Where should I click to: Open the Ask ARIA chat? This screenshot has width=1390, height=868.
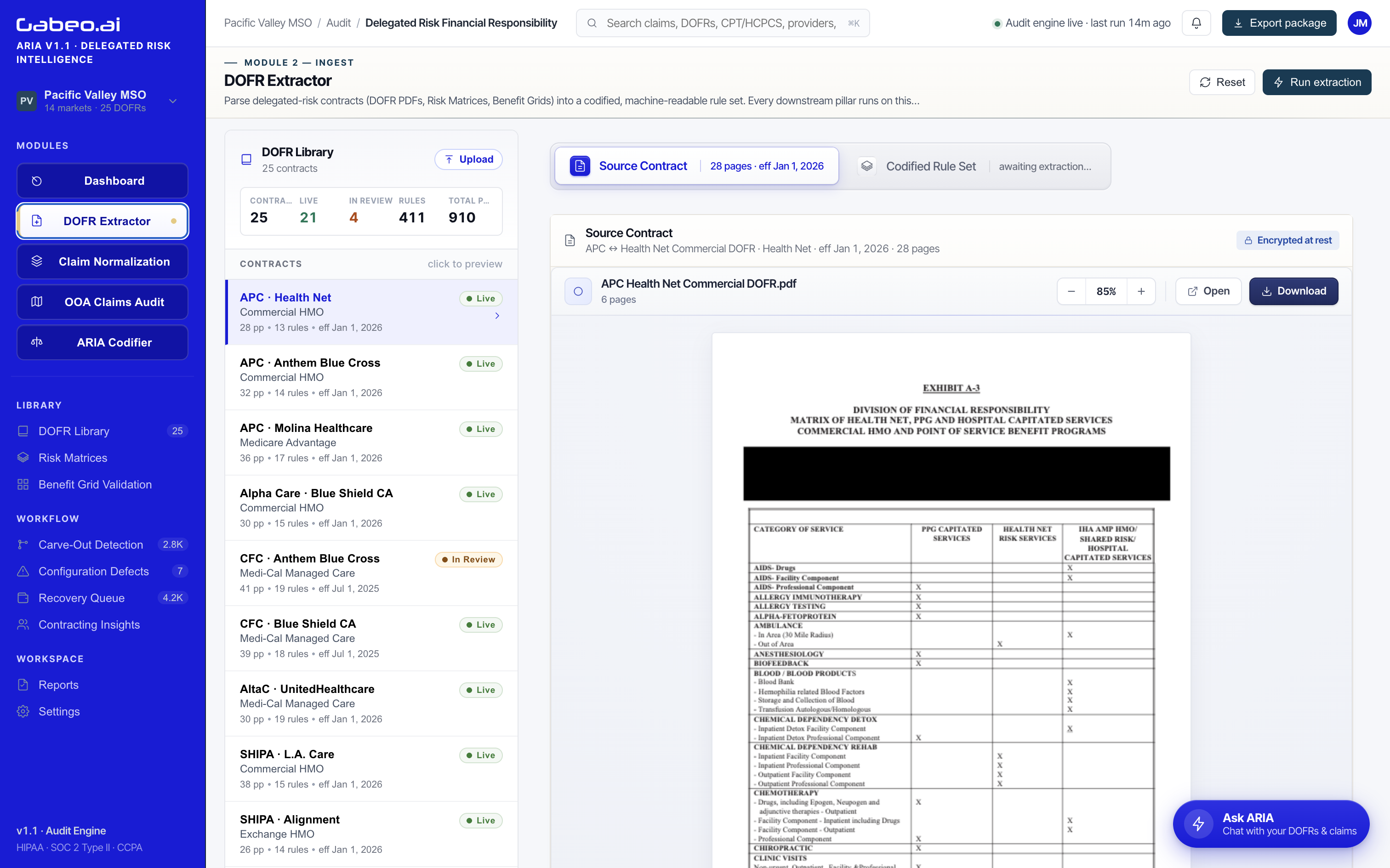(x=1270, y=824)
